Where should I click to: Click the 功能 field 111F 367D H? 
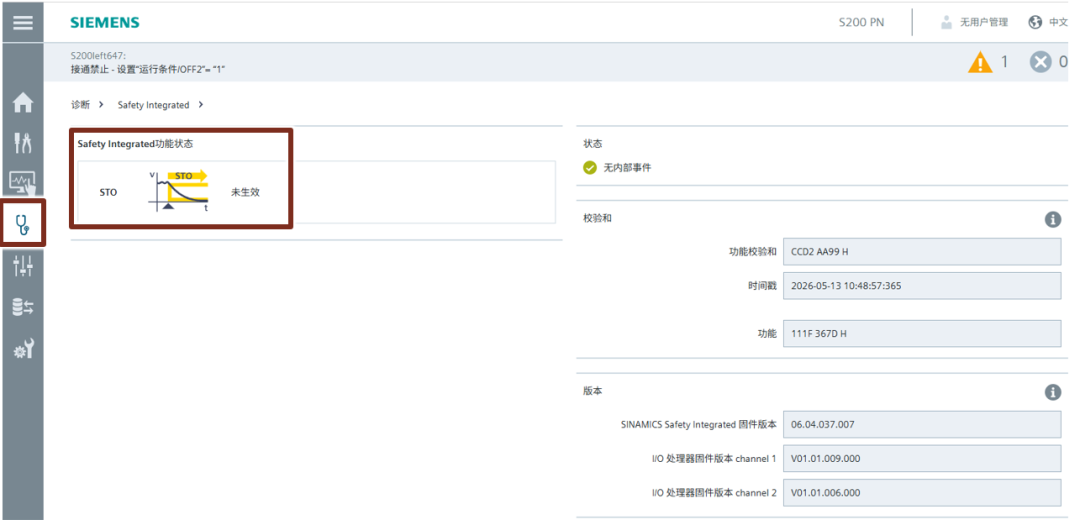click(922, 333)
